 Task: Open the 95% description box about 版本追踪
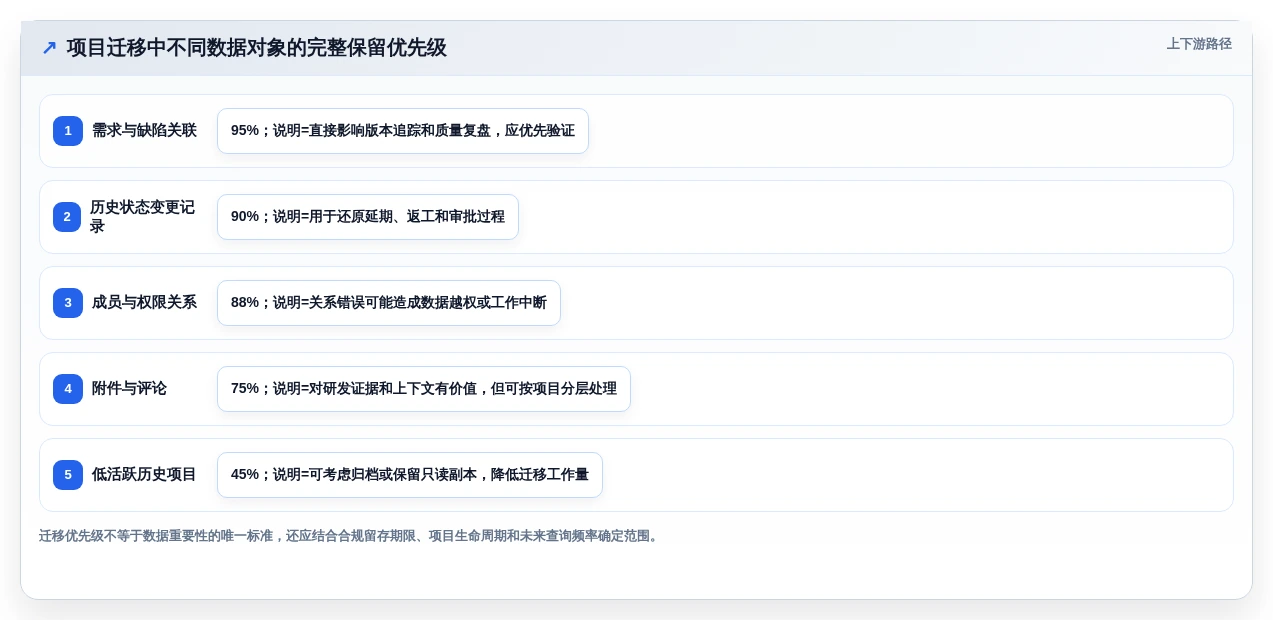(403, 131)
